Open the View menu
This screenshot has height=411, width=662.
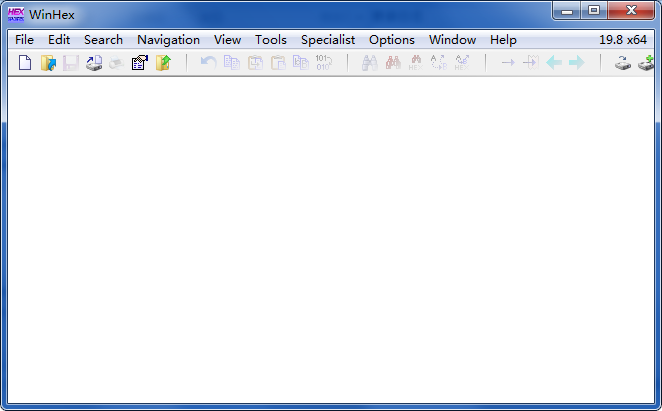[x=227, y=40]
